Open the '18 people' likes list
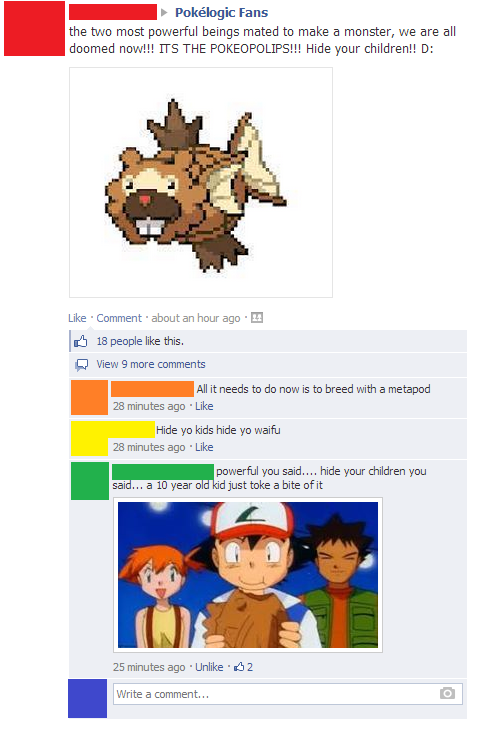The image size is (485, 729). point(119,341)
